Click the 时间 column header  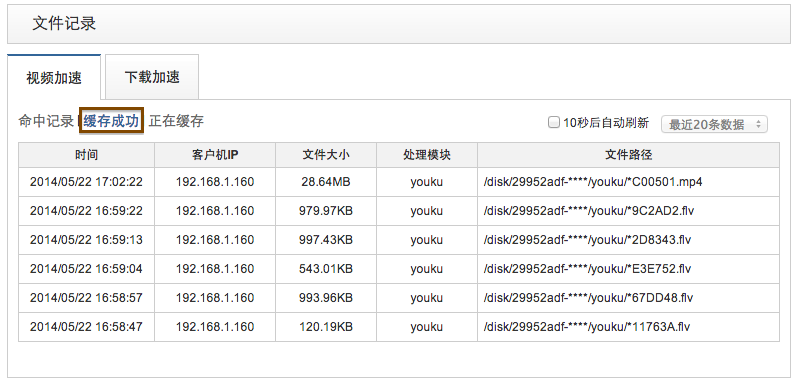(86, 155)
